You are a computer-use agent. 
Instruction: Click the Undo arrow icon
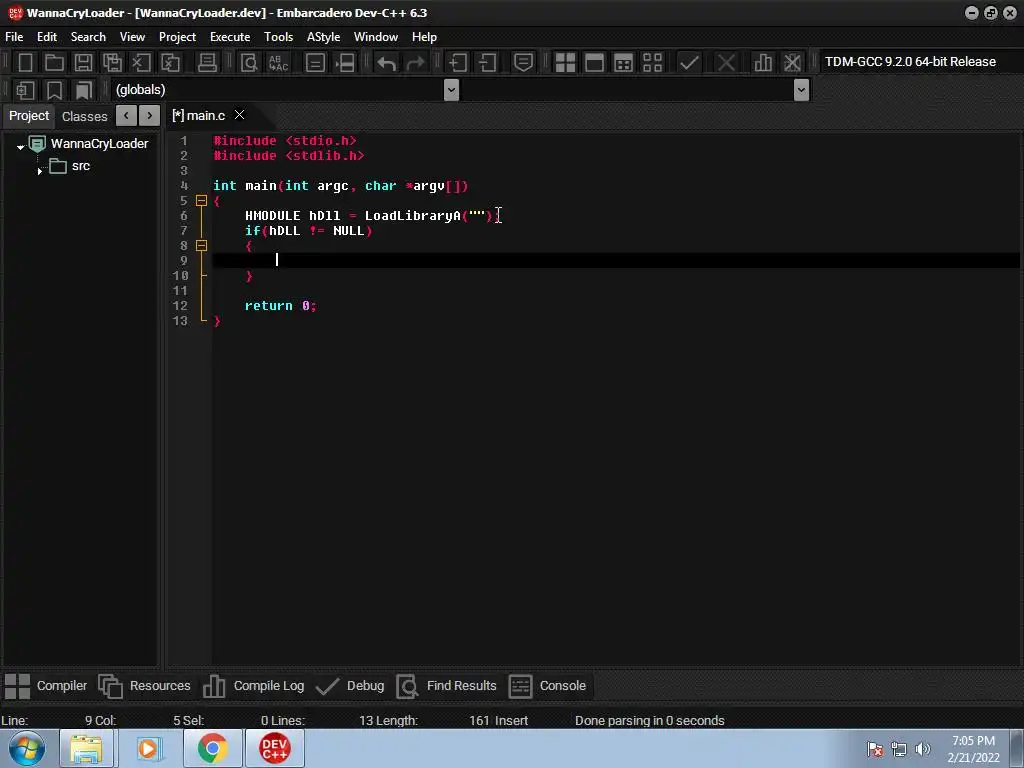[x=387, y=63]
